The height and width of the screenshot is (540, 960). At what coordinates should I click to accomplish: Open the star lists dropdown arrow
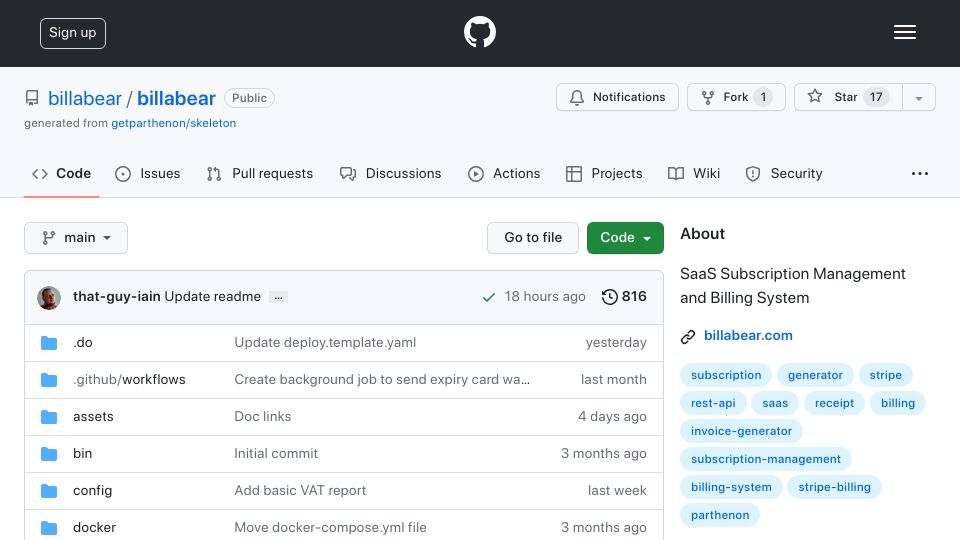(x=918, y=97)
